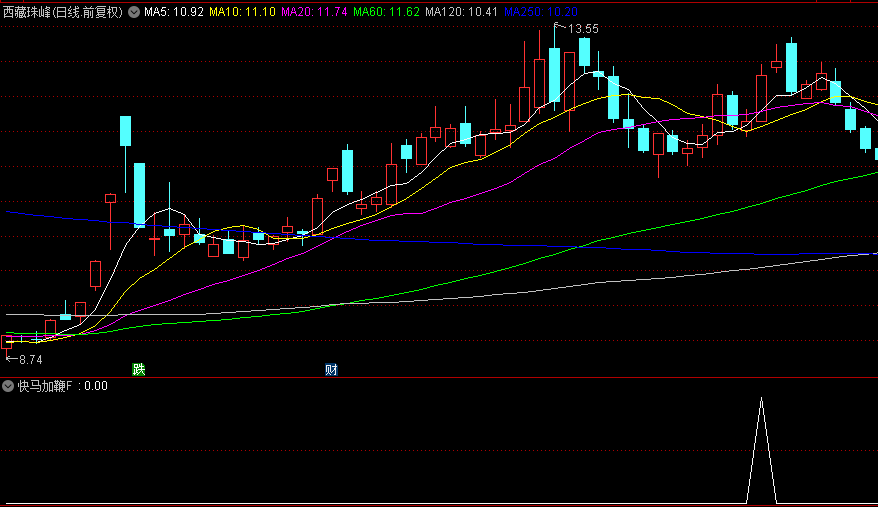This screenshot has width=878, height=507.
Task: Click the yellow MA10: 11.10 label
Action: (242, 12)
